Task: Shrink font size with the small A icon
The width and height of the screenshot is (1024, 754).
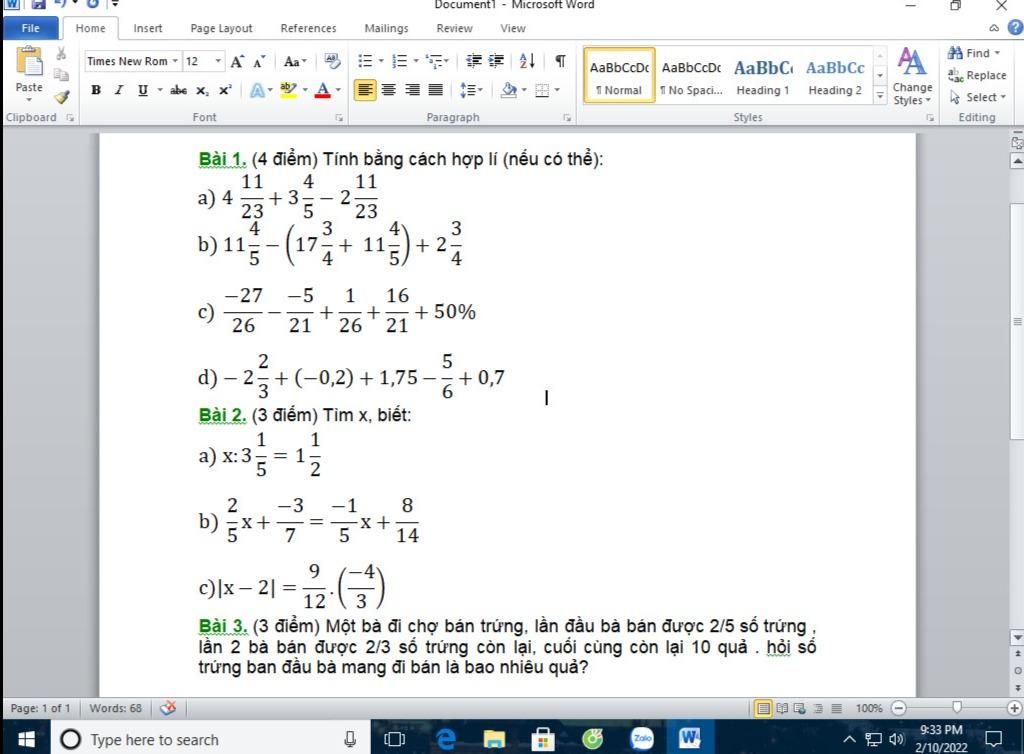Action: click(259, 62)
